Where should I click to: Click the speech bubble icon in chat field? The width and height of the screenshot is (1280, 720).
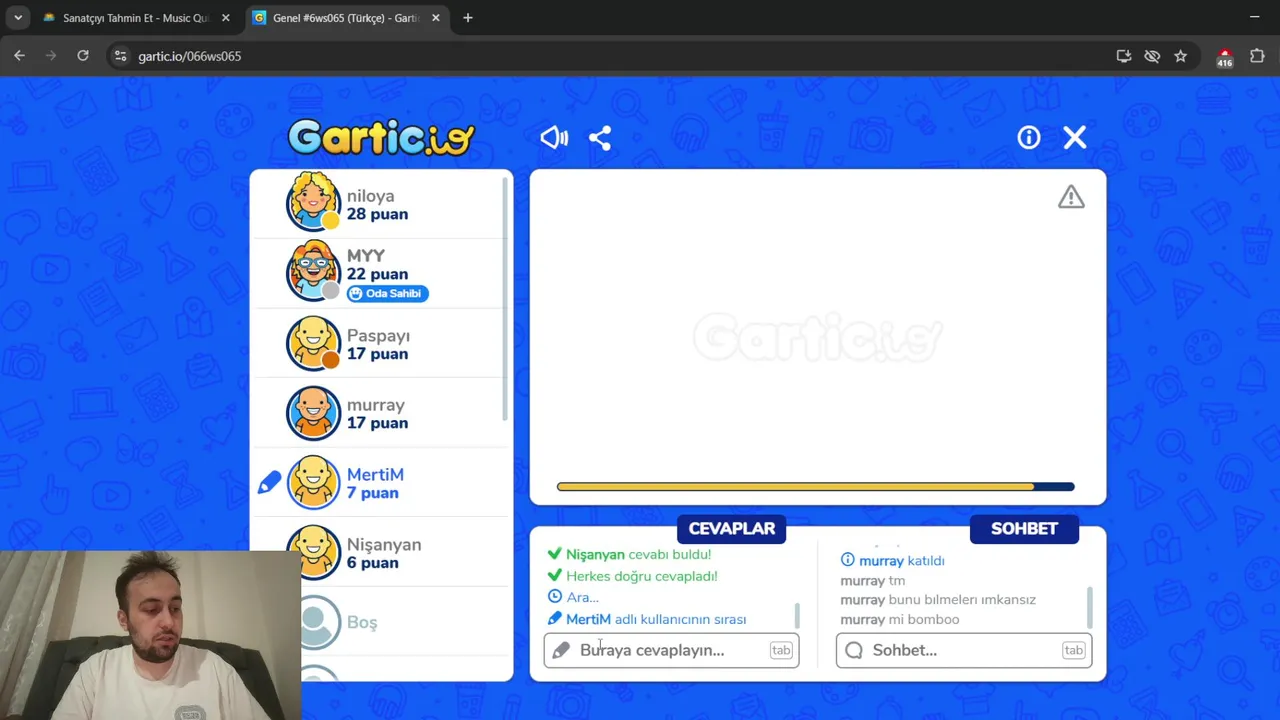point(854,650)
